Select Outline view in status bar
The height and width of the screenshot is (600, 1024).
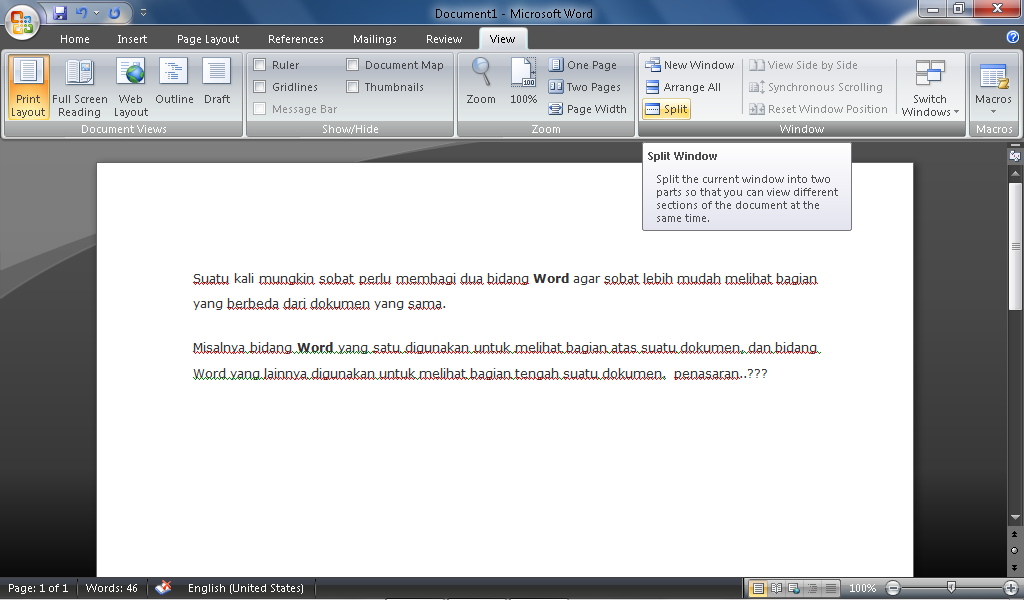click(x=812, y=588)
